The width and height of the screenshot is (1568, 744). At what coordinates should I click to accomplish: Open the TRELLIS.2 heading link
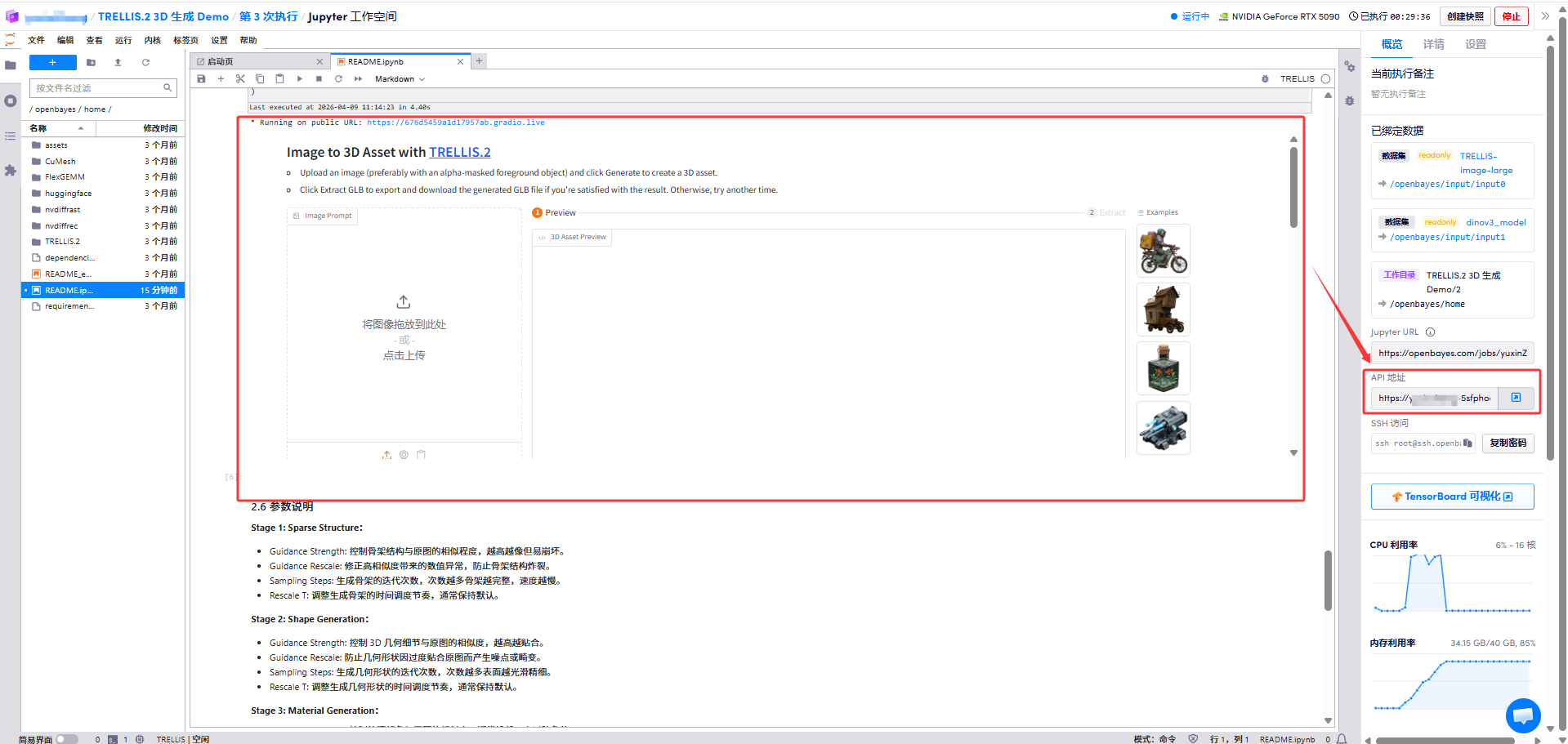point(459,152)
